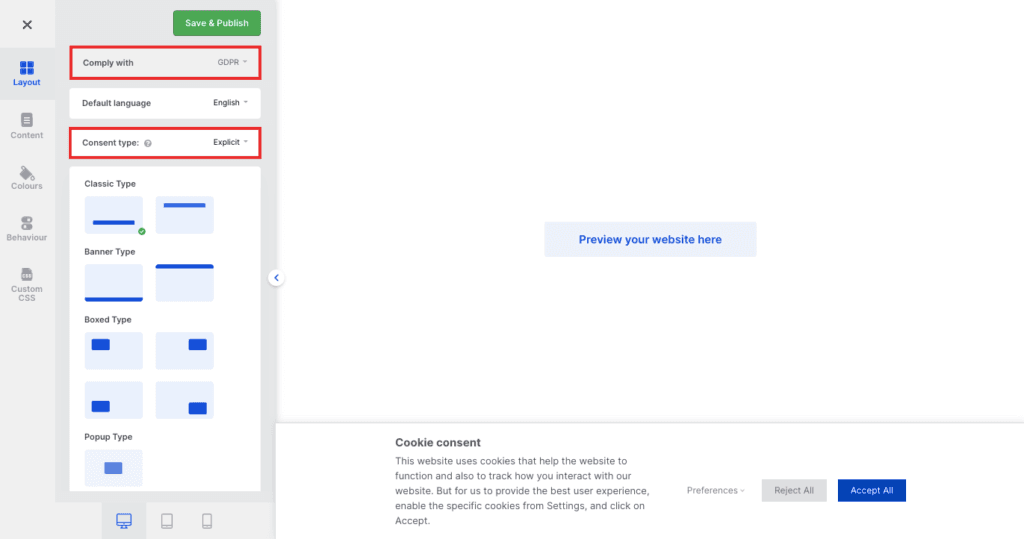The height and width of the screenshot is (539, 1024).
Task: Open the Custom CSS sidebar section
Action: [27, 284]
